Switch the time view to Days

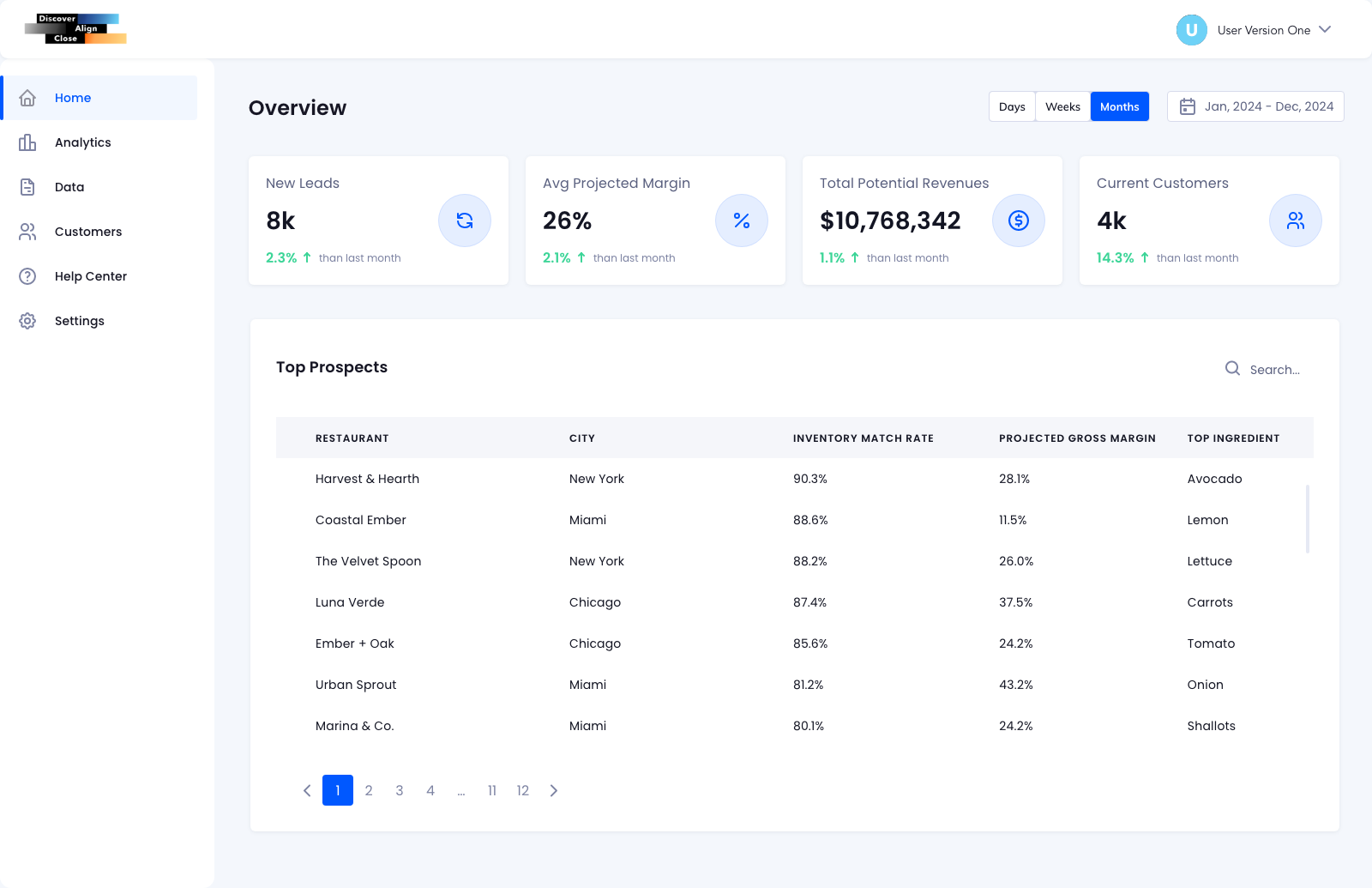coord(1012,106)
